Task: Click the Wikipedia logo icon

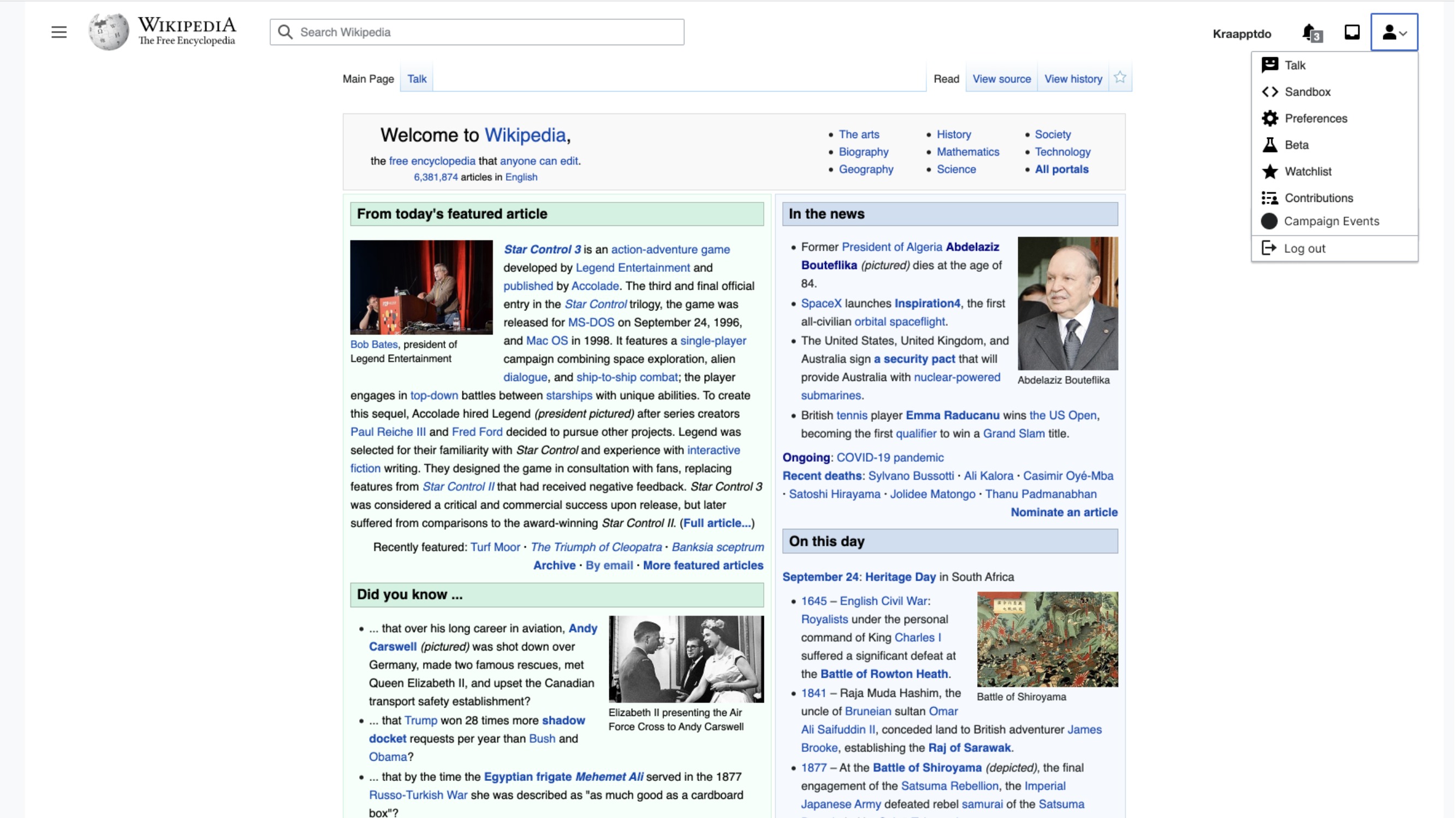Action: pyautogui.click(x=107, y=31)
